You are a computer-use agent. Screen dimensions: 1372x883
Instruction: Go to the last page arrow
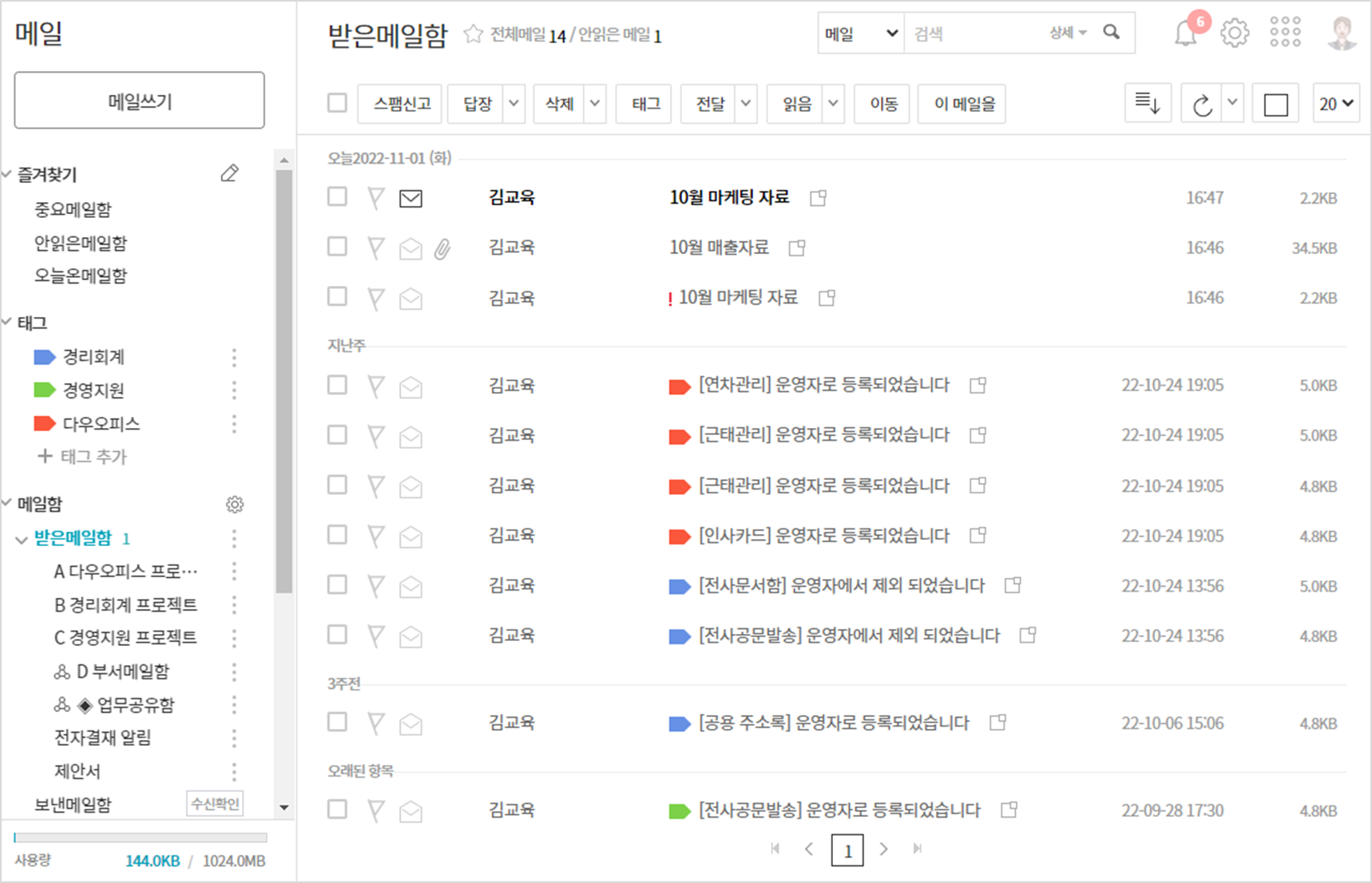pos(918,849)
